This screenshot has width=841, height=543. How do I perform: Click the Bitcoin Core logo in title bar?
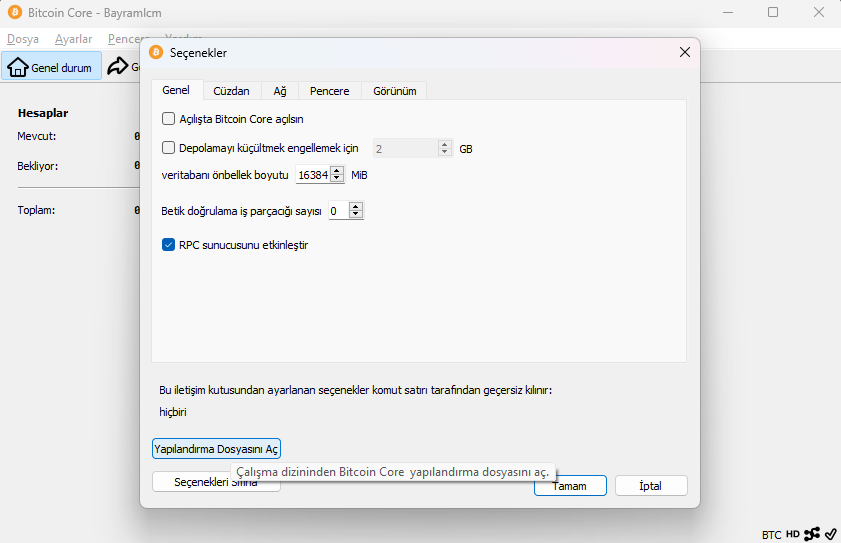[x=15, y=12]
